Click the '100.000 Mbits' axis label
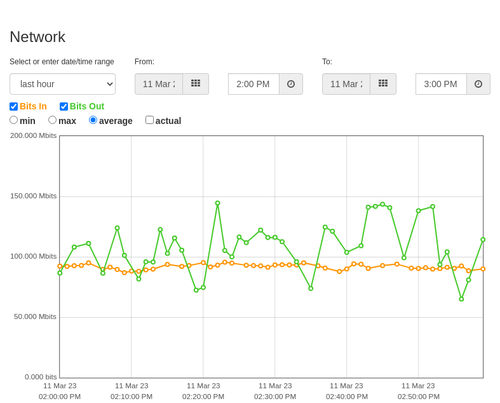This screenshot has width=500, height=403. tap(33, 256)
